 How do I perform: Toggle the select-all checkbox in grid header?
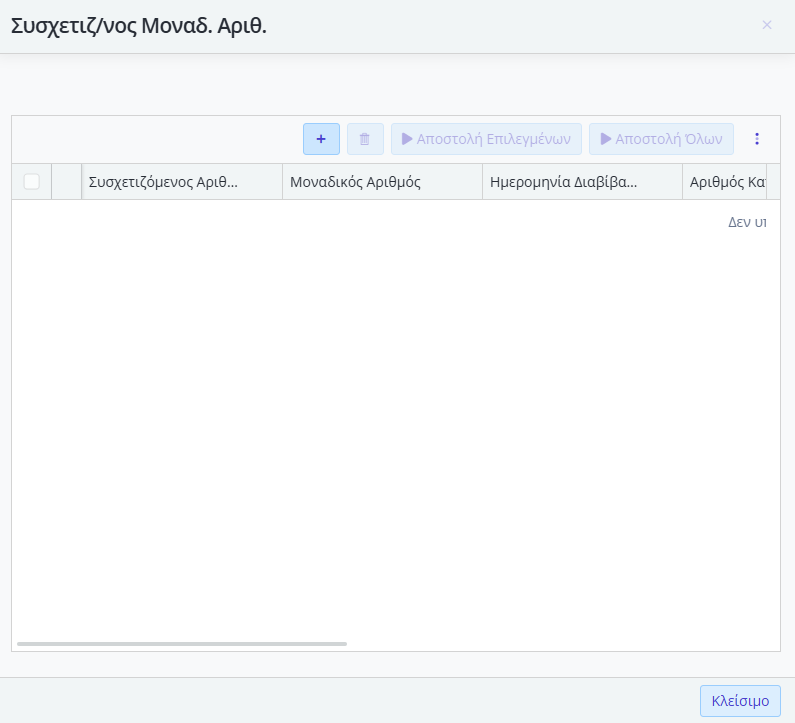click(32, 182)
